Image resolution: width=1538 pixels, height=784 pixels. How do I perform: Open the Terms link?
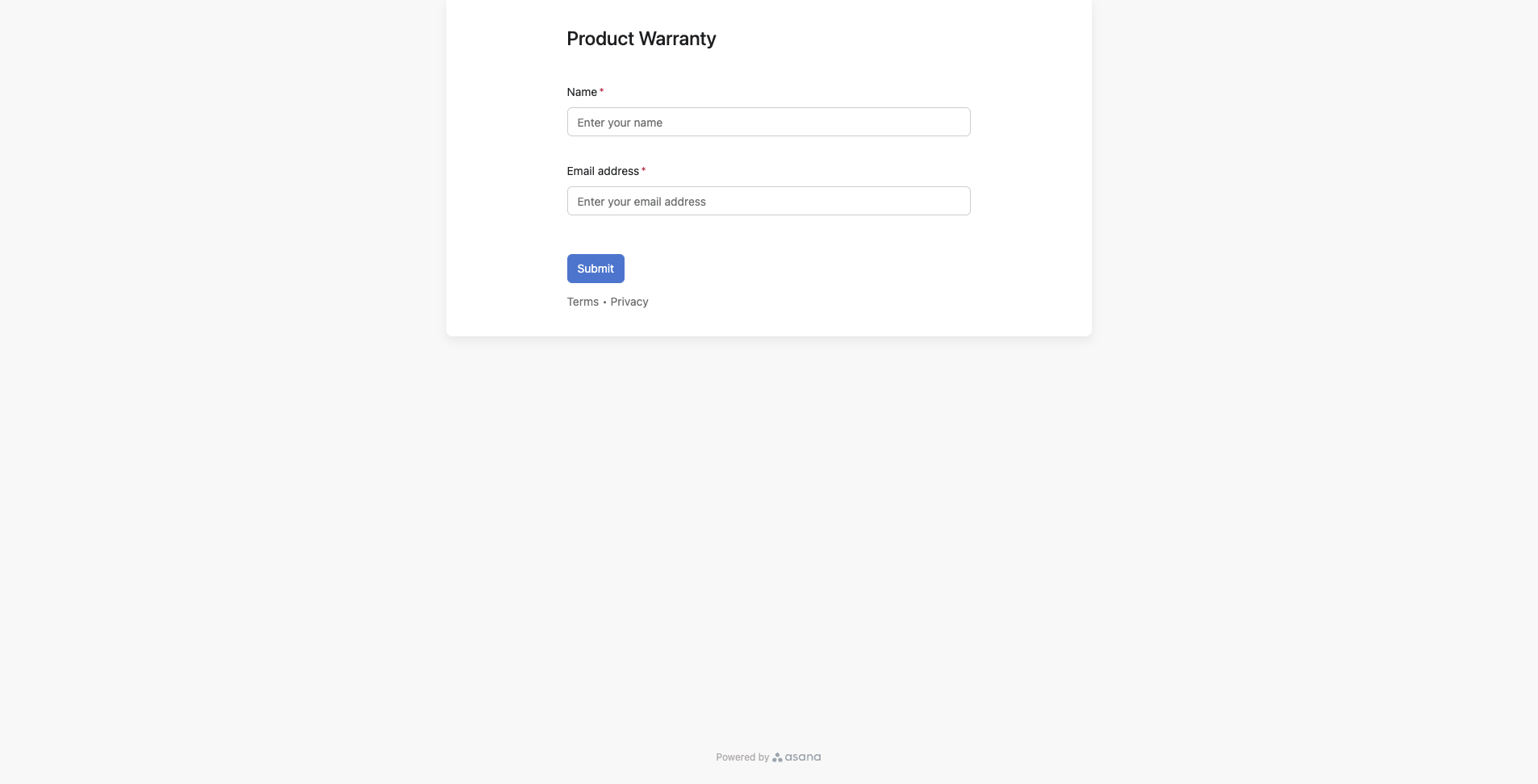(x=582, y=301)
